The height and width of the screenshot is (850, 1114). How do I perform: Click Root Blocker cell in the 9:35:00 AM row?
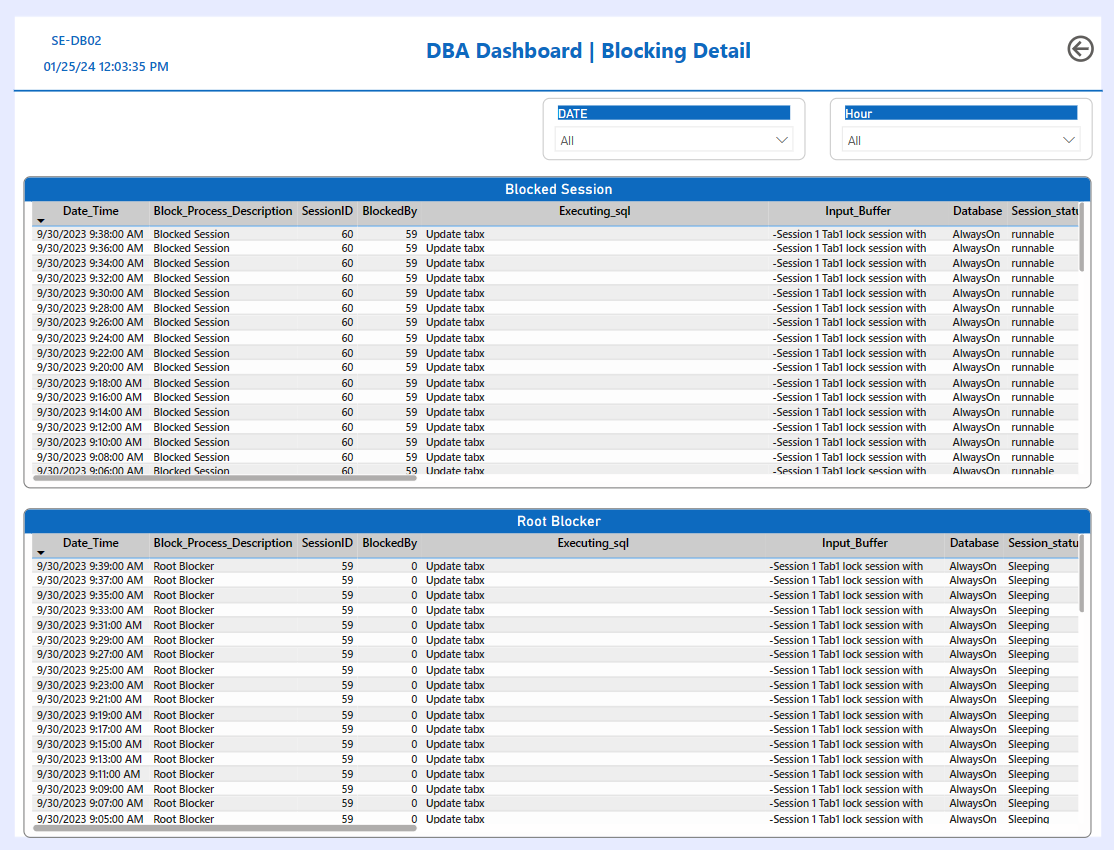click(x=183, y=595)
